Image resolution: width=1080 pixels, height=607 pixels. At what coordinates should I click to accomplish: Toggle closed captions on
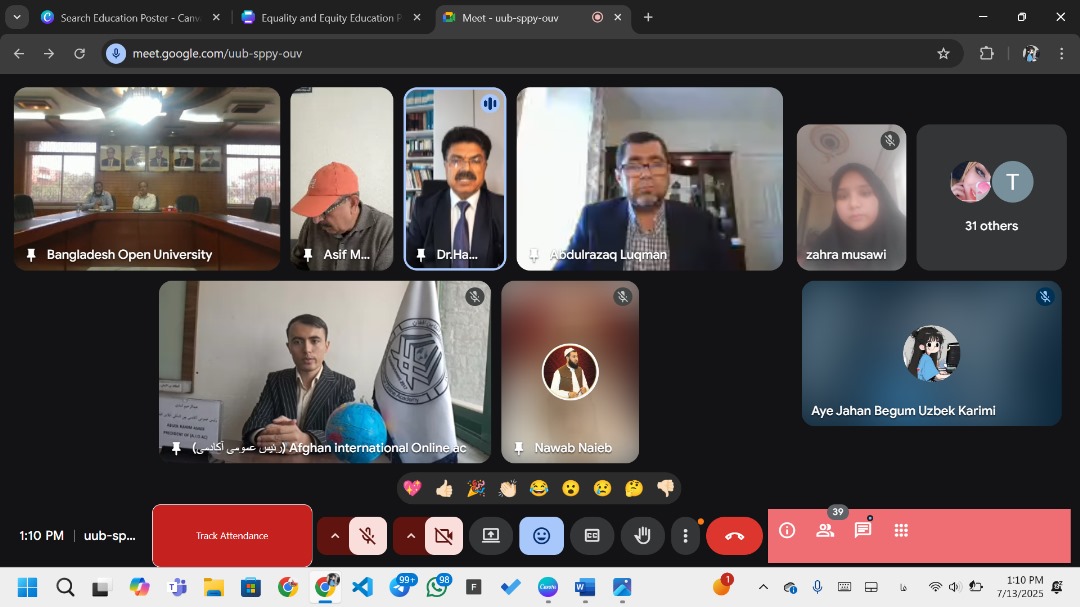click(592, 536)
